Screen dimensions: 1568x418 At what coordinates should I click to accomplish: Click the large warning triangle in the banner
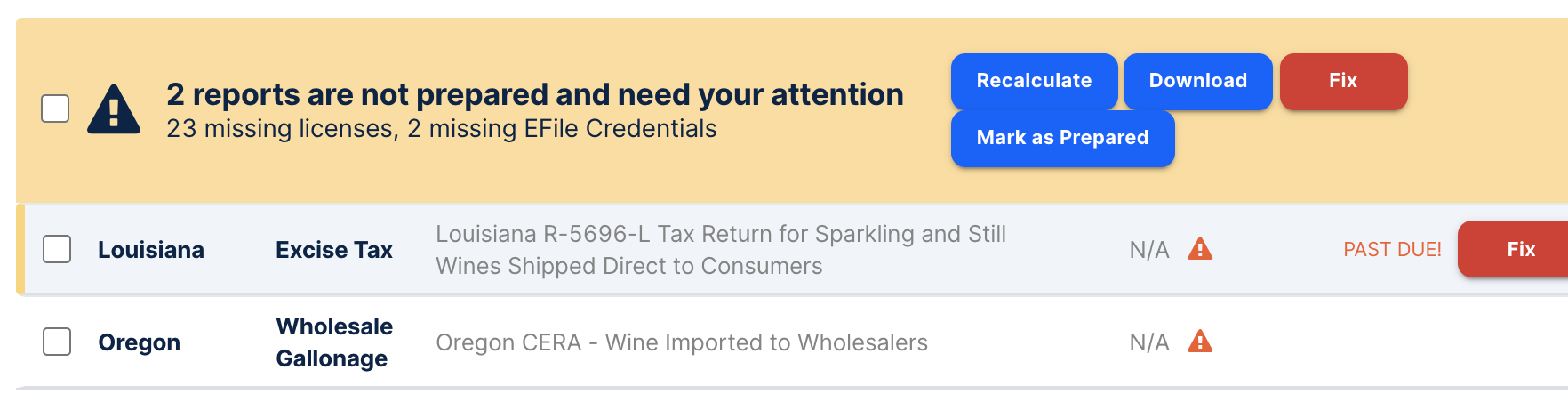click(x=114, y=109)
